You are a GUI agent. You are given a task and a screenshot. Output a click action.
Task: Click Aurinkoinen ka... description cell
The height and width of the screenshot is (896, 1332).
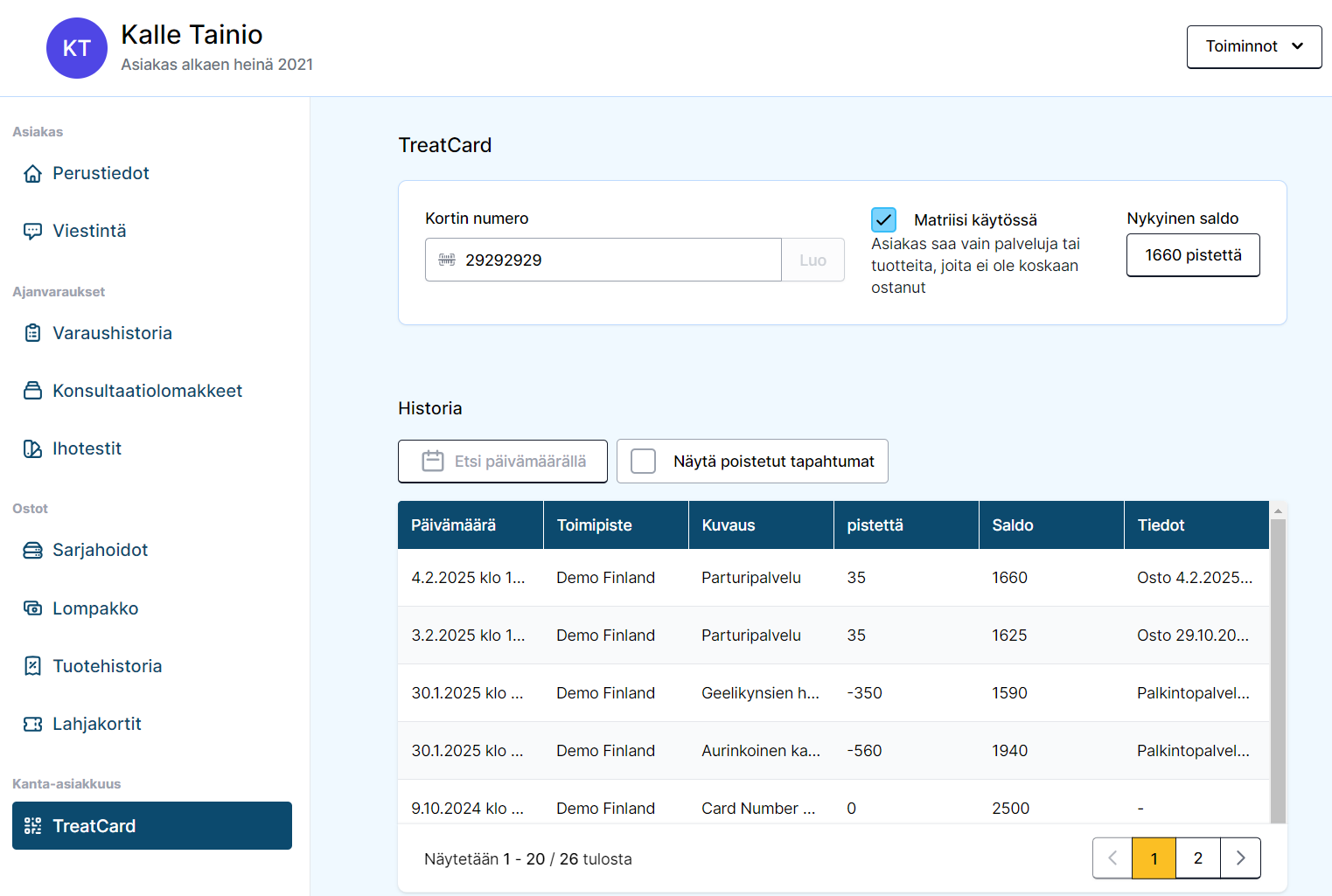[x=761, y=751]
